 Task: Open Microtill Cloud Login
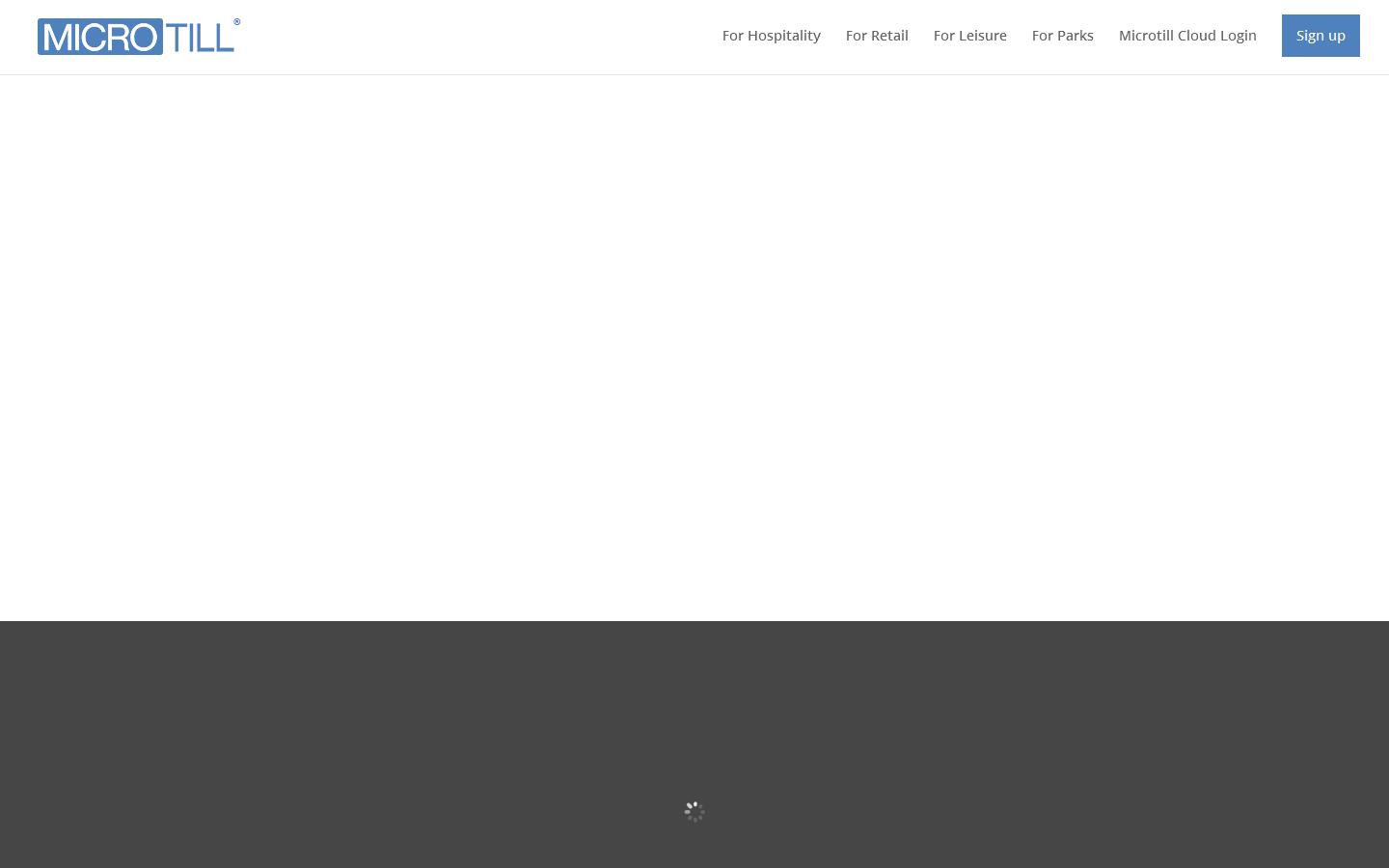[1186, 36]
